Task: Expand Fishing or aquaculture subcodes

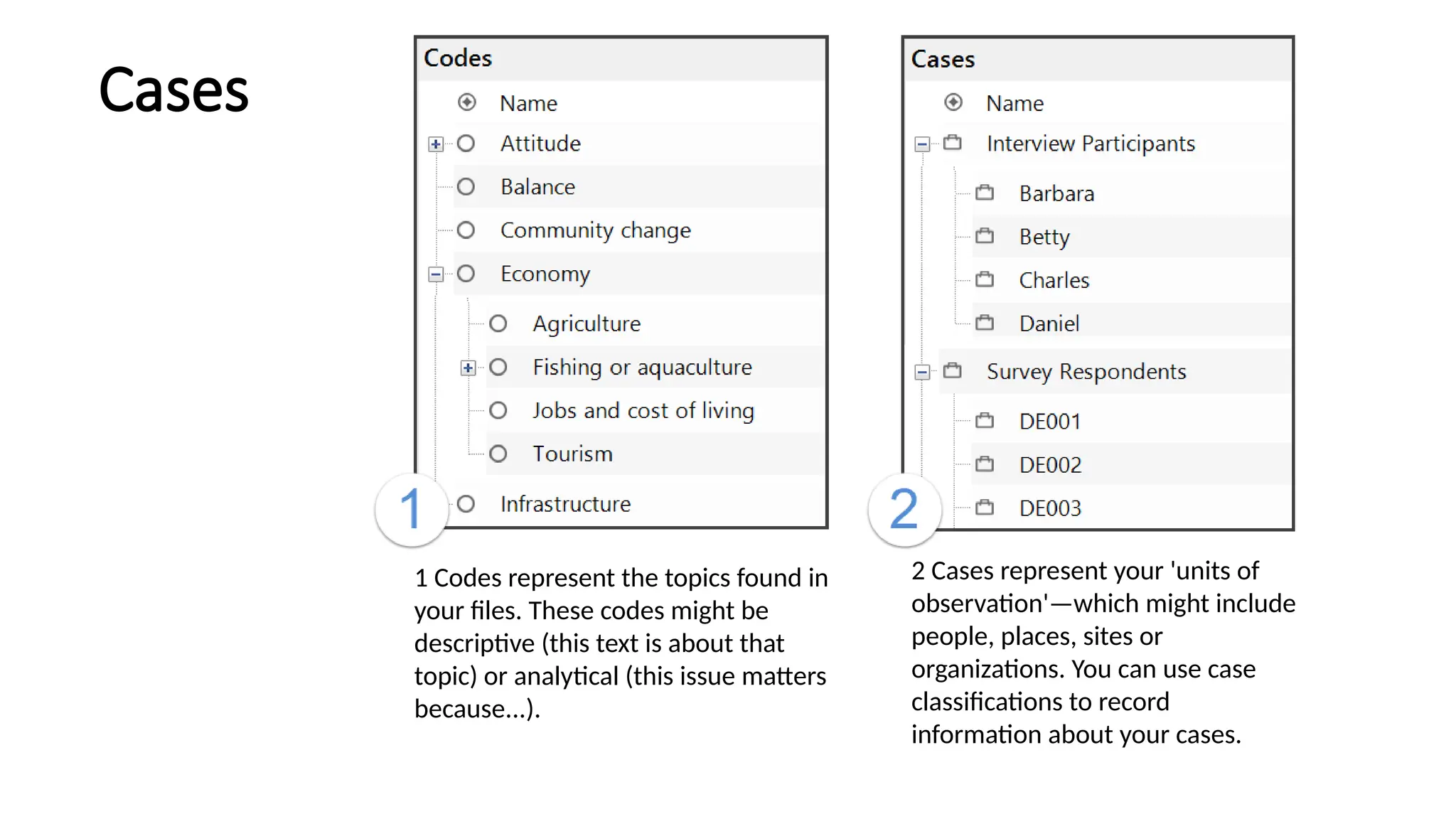Action: pos(468,368)
